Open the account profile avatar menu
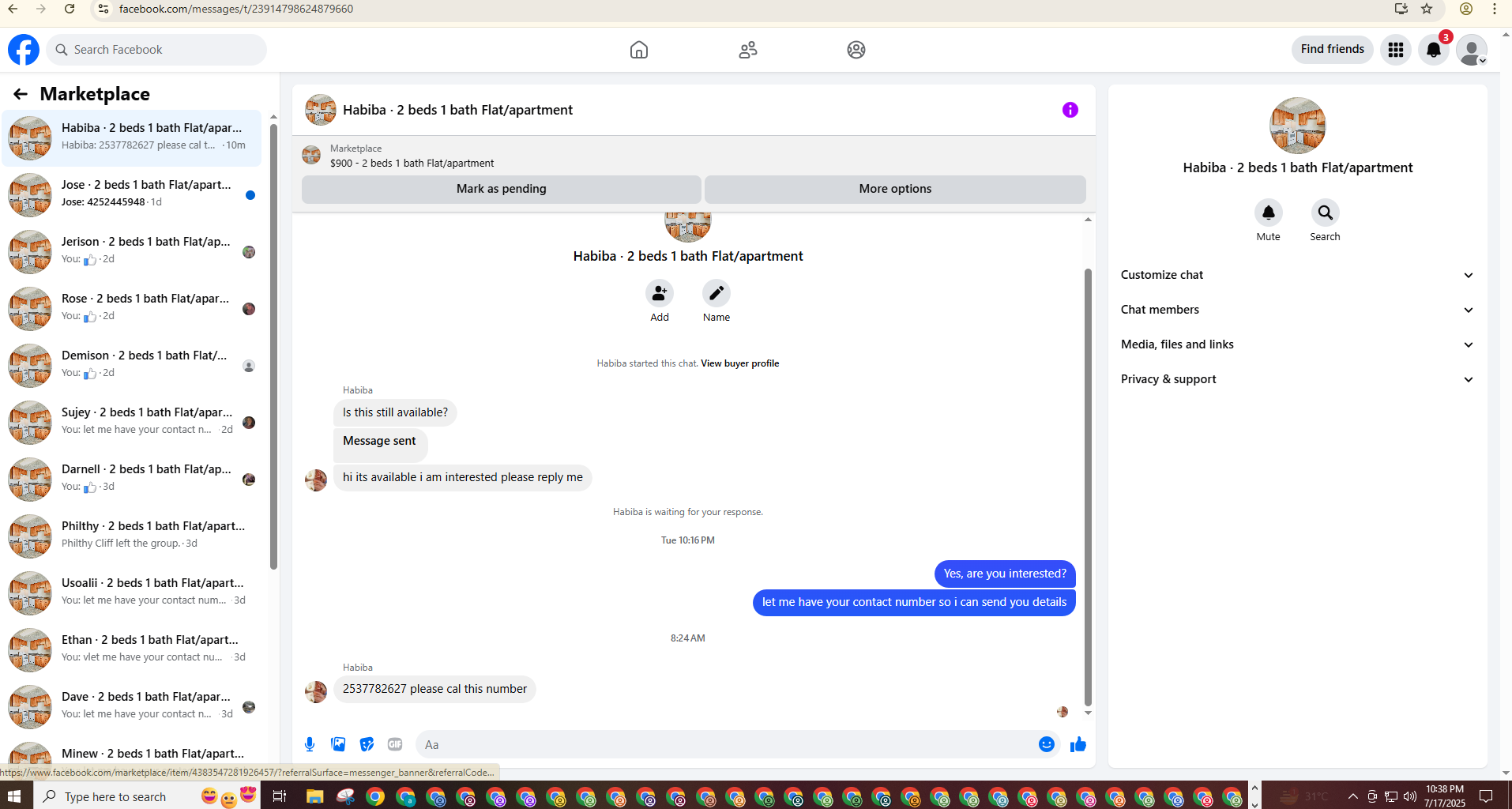The width and height of the screenshot is (1512, 809). click(1472, 50)
